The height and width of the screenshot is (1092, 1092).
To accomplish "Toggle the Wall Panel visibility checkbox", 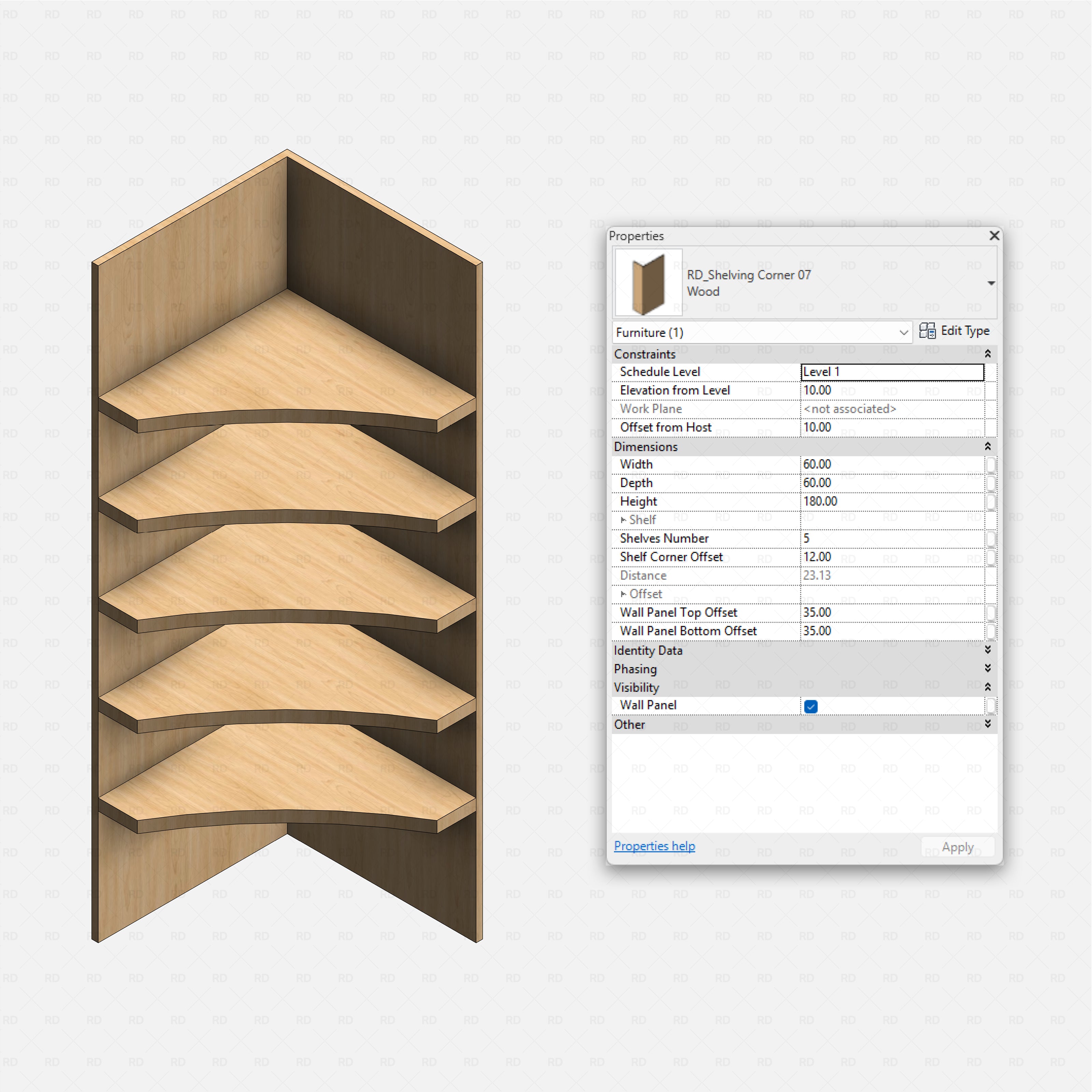I will [x=810, y=706].
